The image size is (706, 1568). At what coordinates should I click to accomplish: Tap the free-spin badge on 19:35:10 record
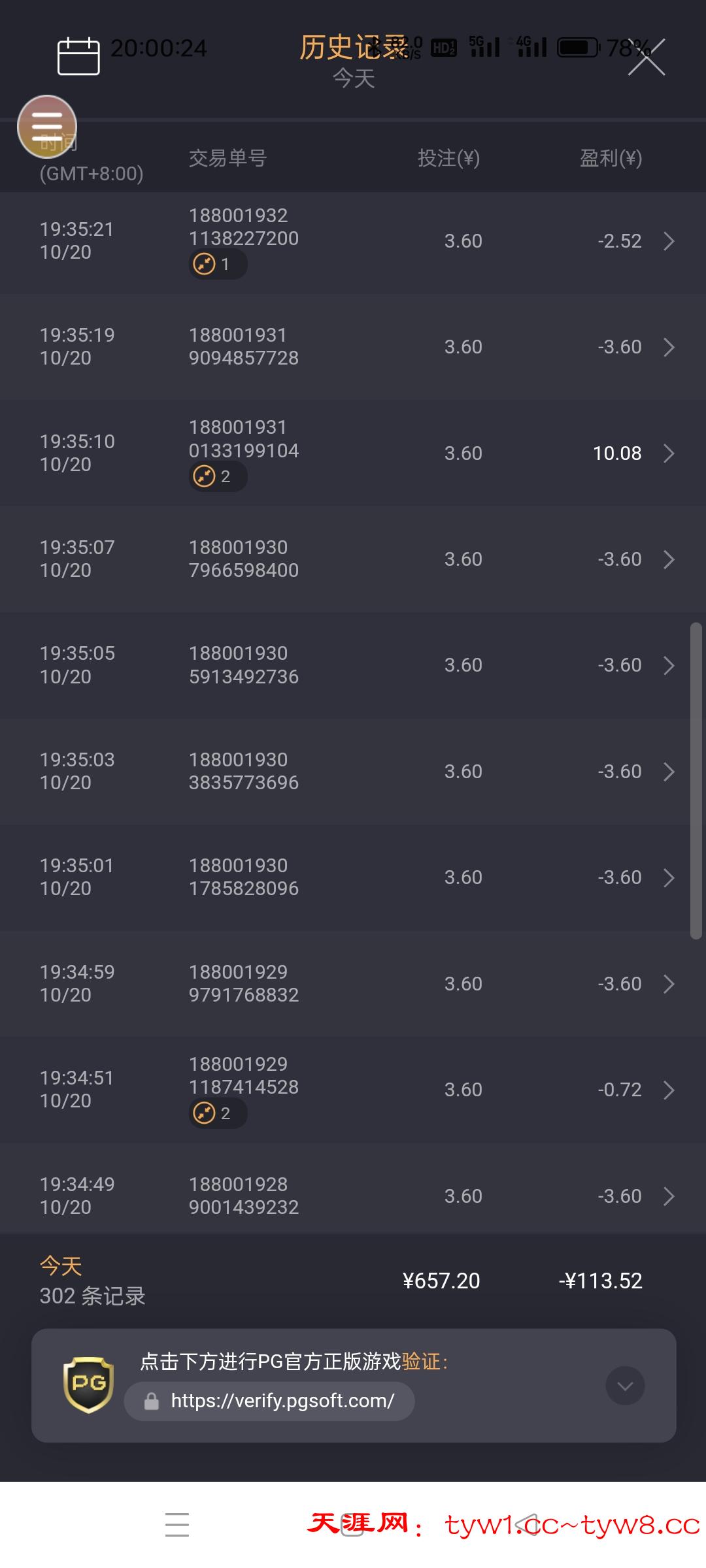click(218, 477)
